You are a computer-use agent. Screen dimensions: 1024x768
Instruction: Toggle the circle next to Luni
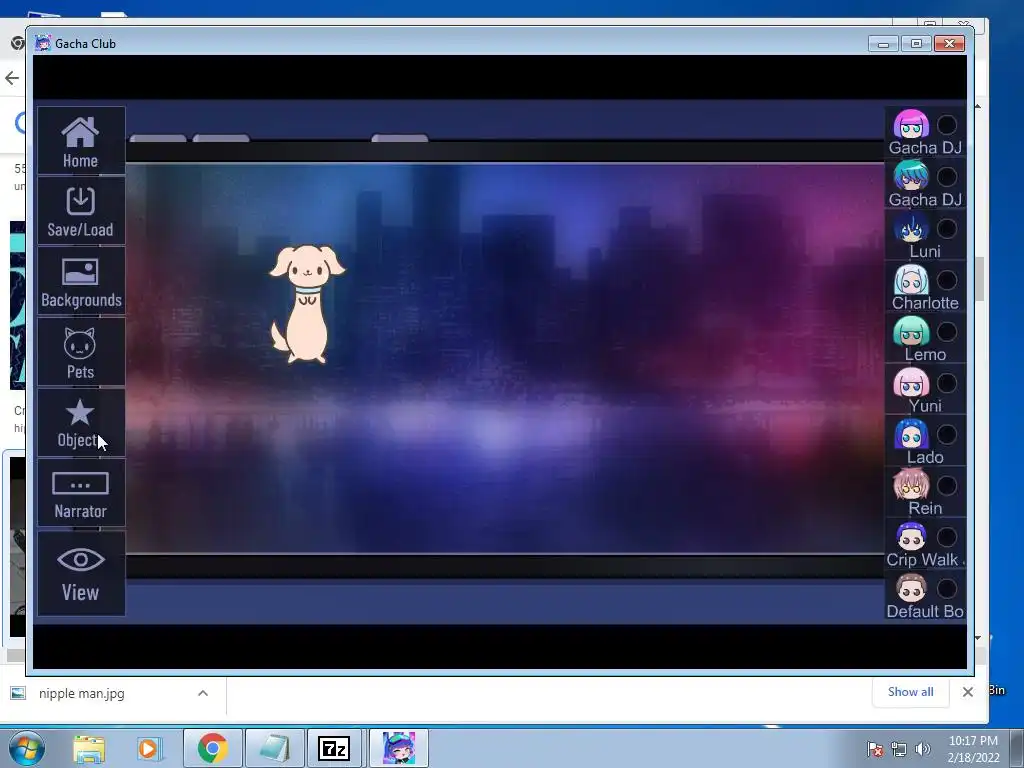pyautogui.click(x=947, y=228)
